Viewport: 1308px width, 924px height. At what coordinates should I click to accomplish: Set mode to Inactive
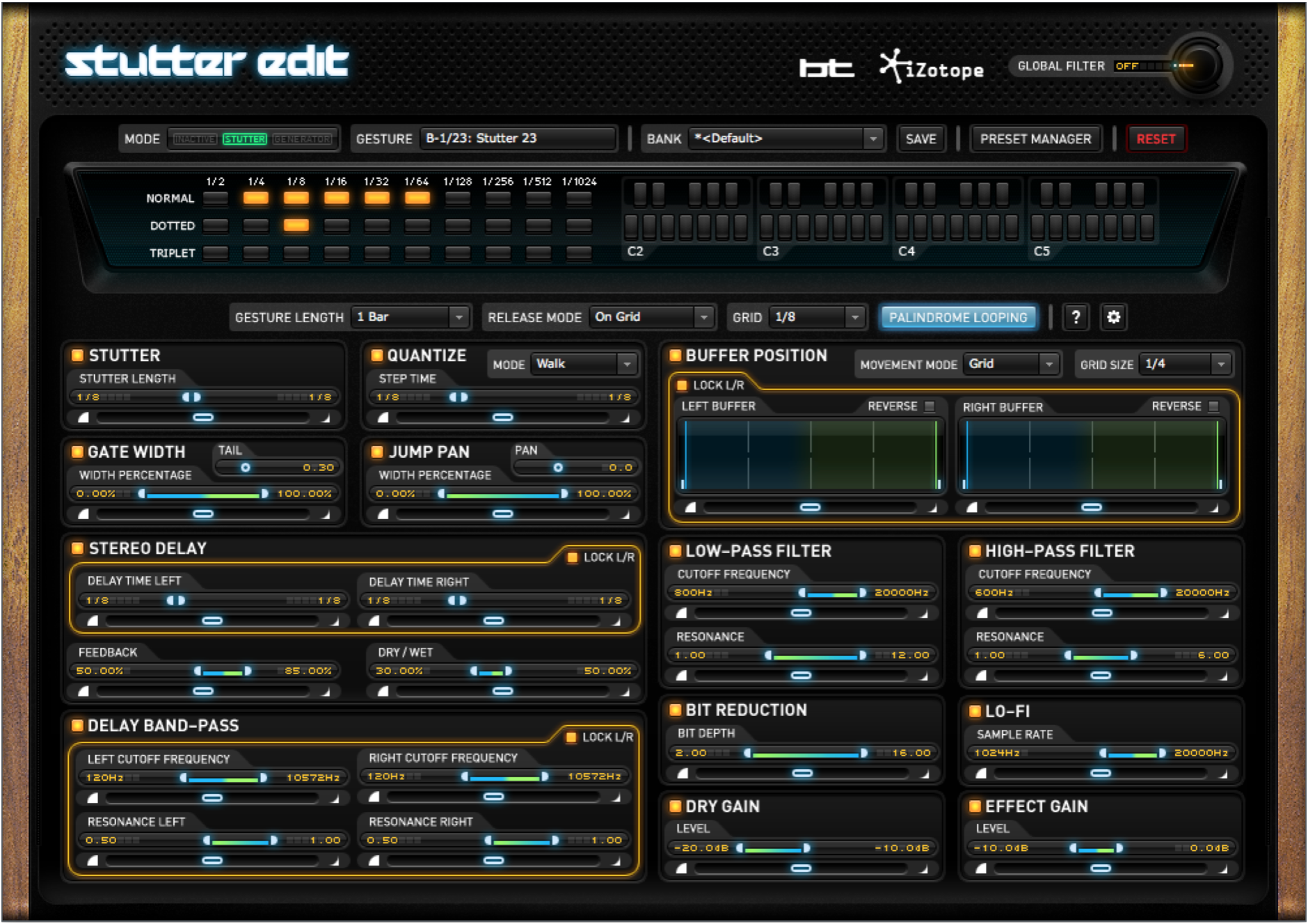tap(195, 139)
